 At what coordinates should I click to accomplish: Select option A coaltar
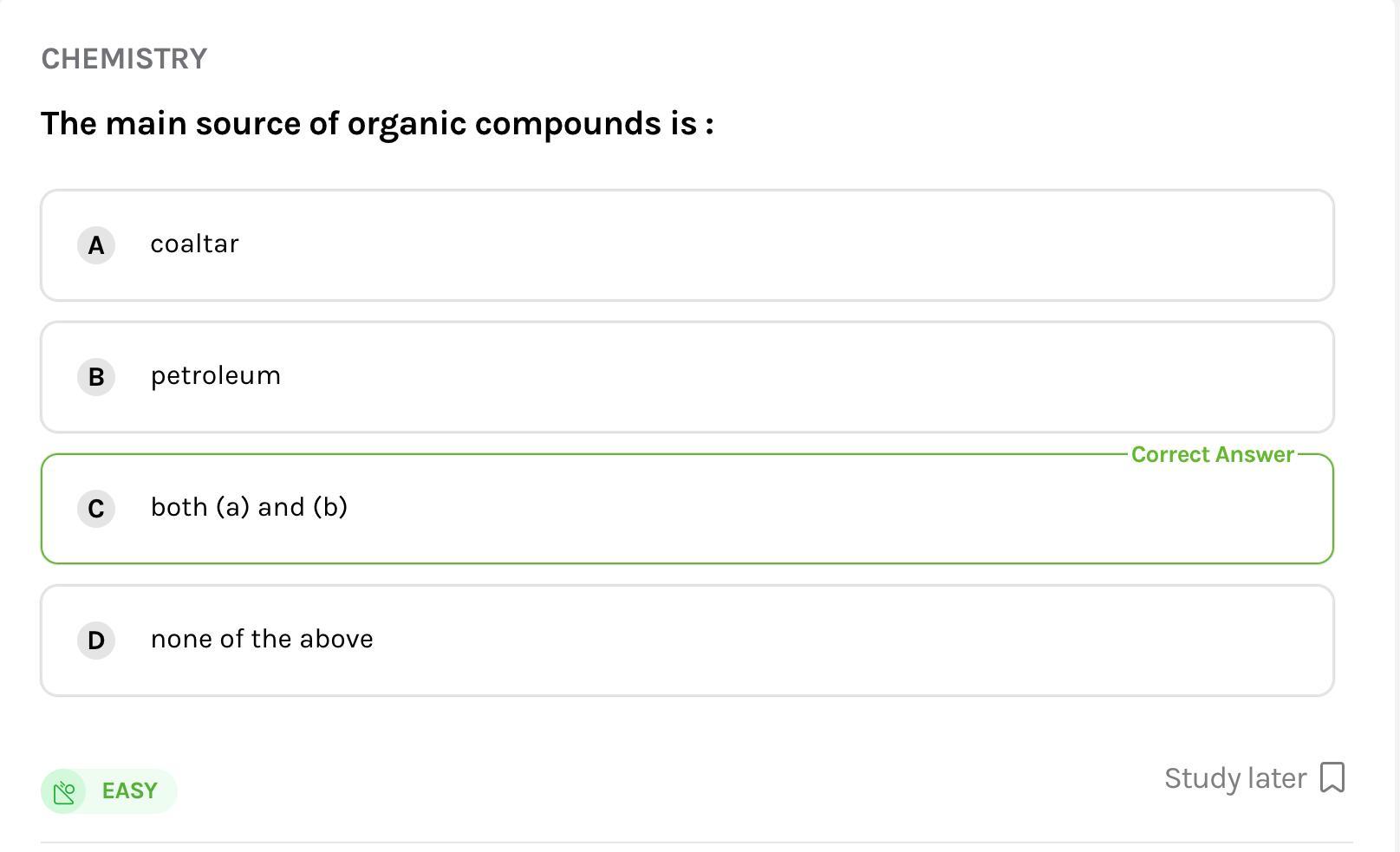pos(687,245)
